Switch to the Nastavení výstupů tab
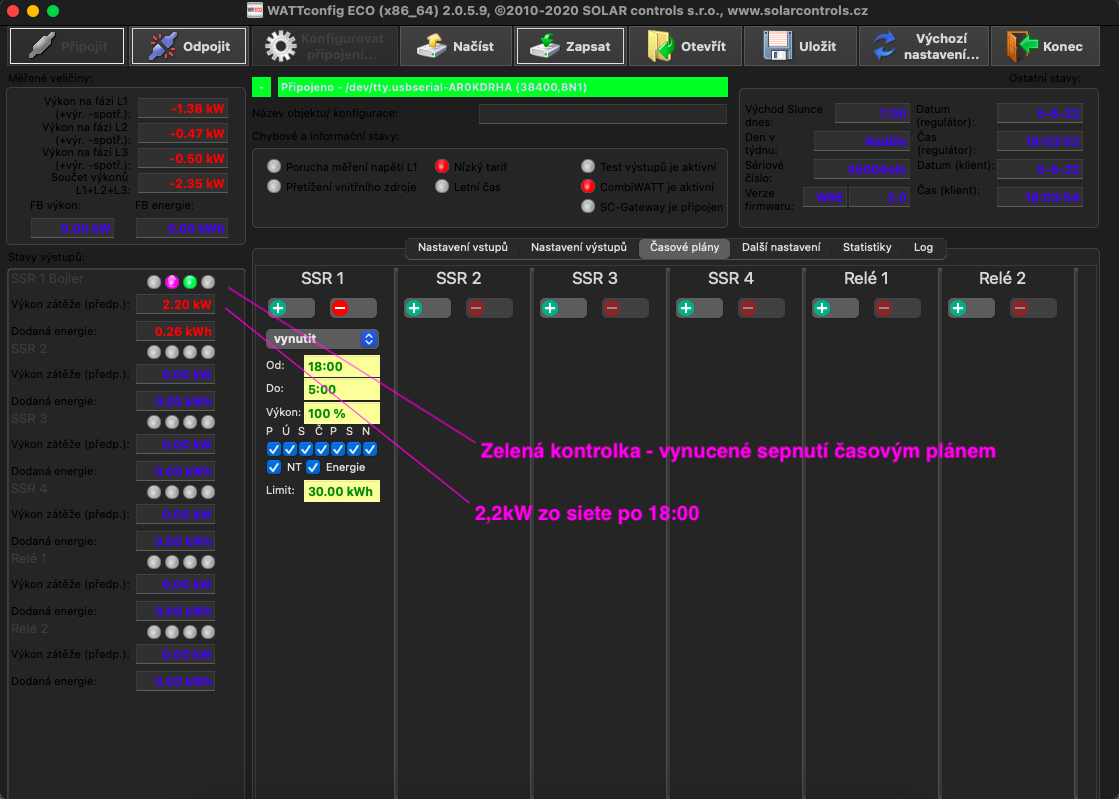This screenshot has height=799, width=1119. tap(578, 248)
